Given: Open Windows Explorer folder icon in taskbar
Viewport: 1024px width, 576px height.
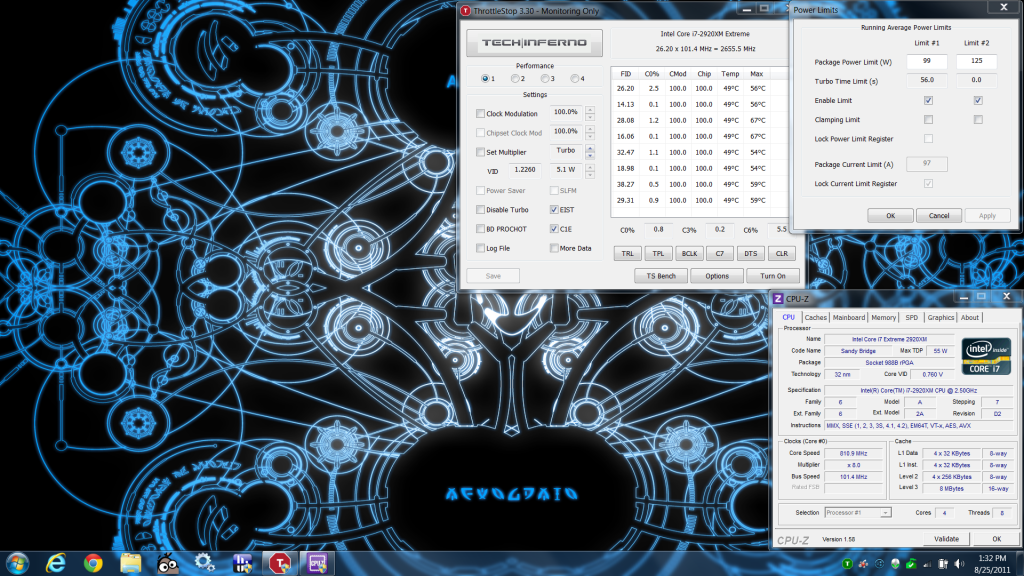Looking at the screenshot, I should pos(131,563).
